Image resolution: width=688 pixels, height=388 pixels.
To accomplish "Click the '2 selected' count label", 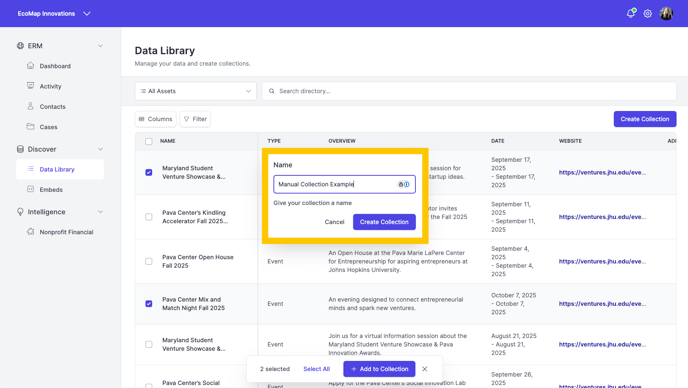I will pyautogui.click(x=275, y=369).
